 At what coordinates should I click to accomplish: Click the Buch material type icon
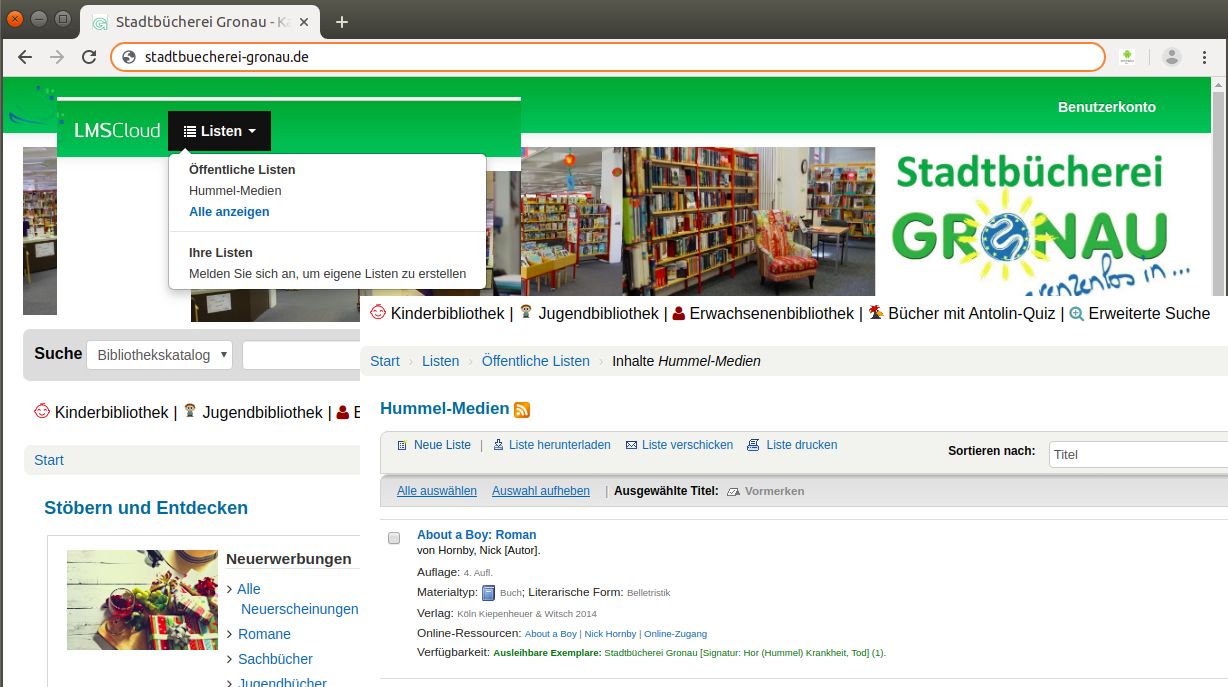pyautogui.click(x=489, y=593)
